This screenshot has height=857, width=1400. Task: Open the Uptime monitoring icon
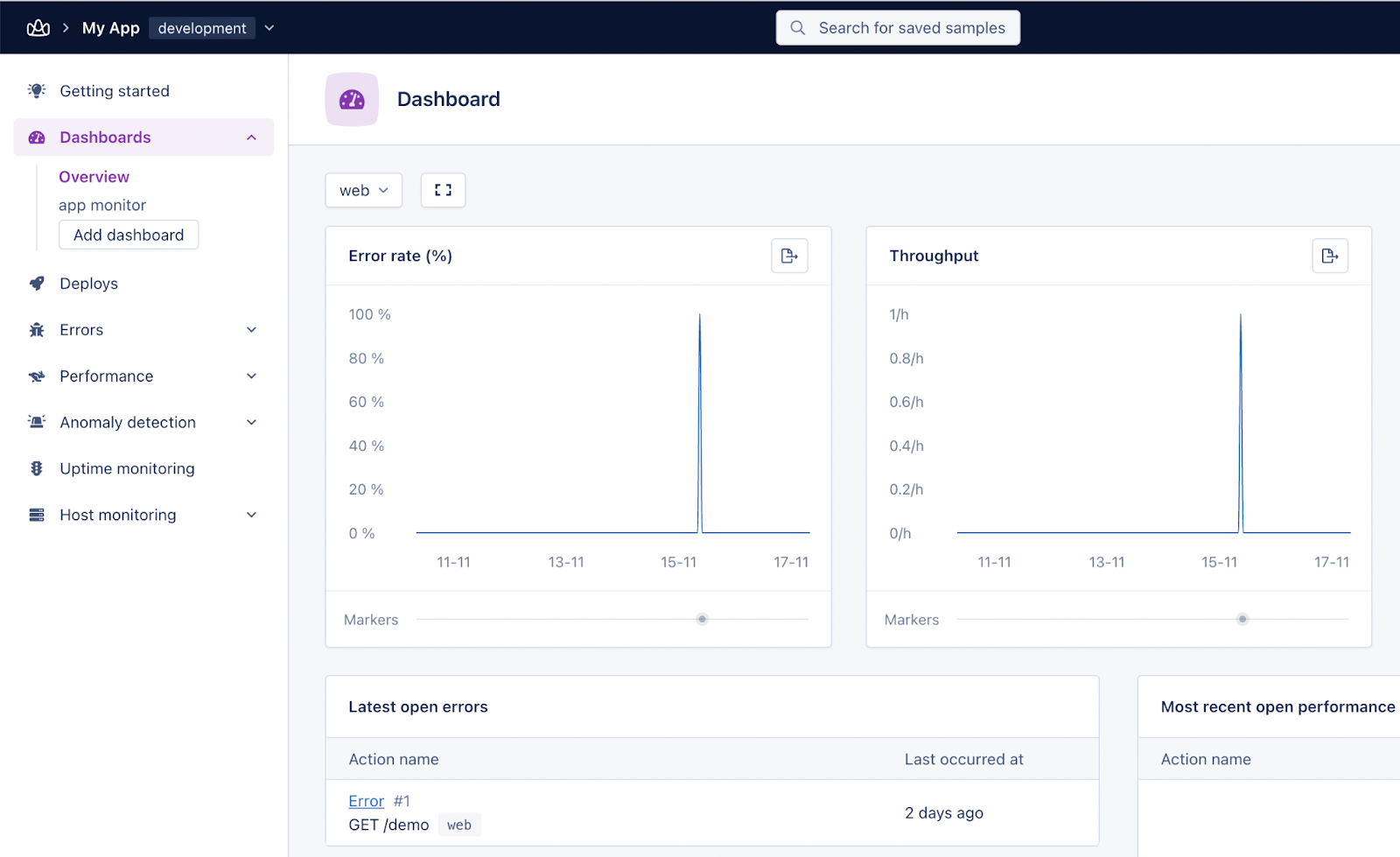(36, 467)
